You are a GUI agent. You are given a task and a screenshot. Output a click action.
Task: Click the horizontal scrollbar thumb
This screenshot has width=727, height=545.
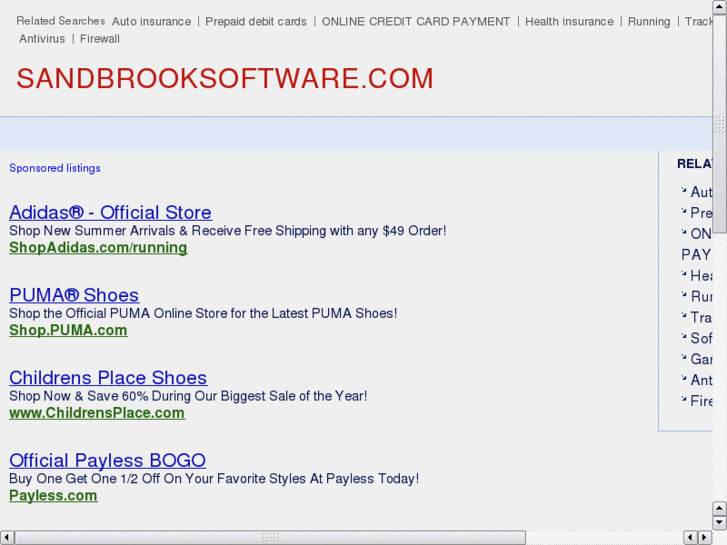[x=270, y=538]
